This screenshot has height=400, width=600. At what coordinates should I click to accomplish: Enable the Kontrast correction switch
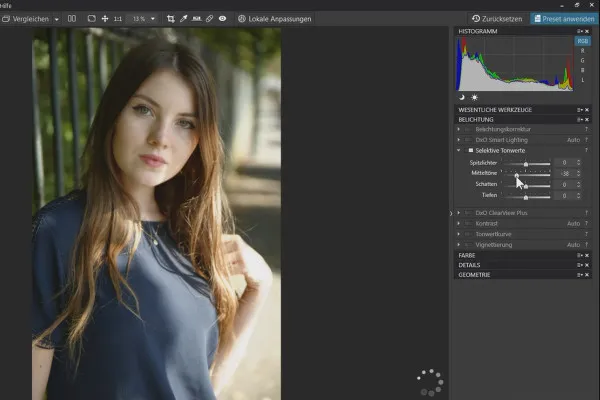468,223
